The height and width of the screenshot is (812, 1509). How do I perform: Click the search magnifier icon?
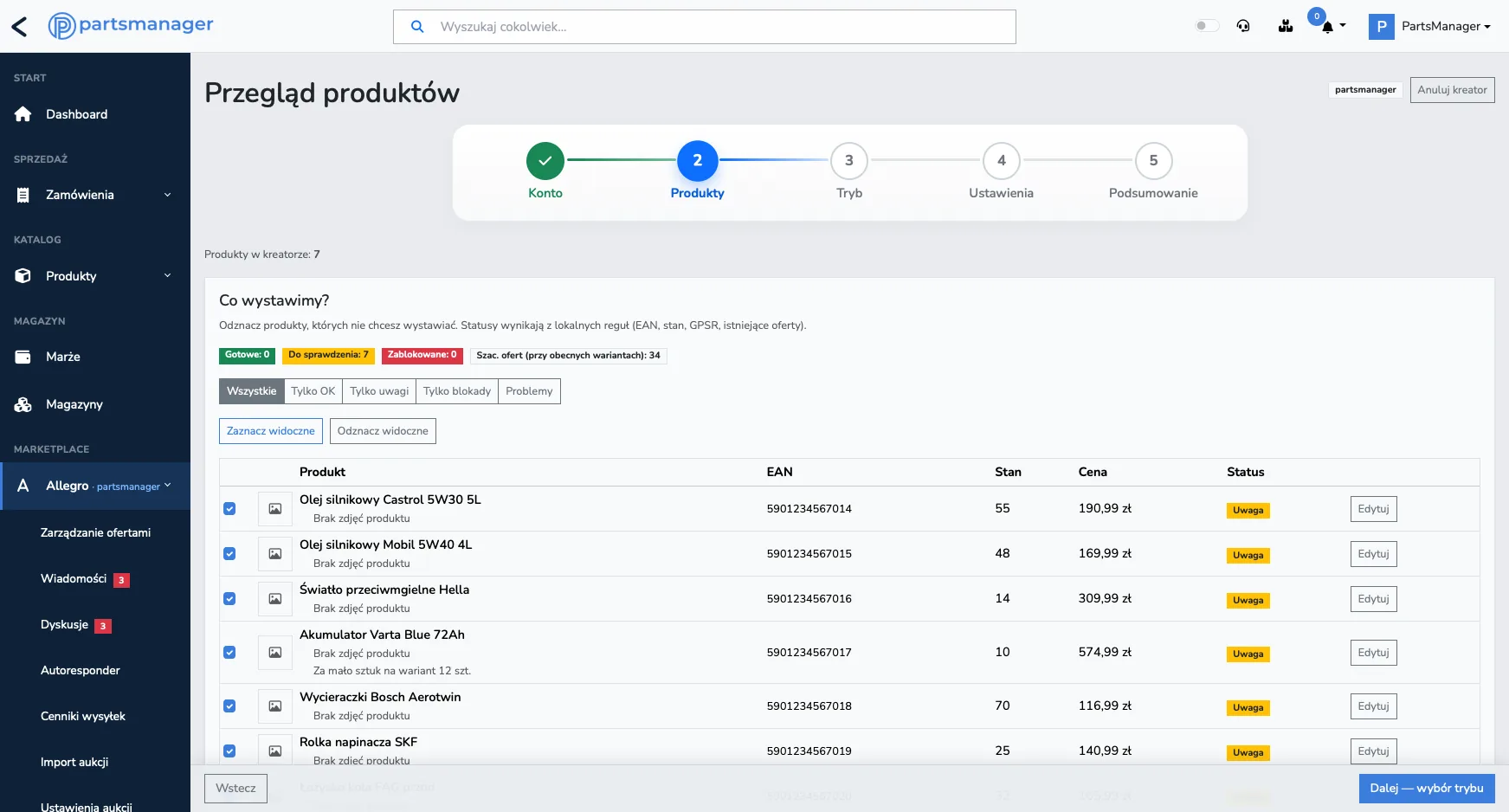417,27
